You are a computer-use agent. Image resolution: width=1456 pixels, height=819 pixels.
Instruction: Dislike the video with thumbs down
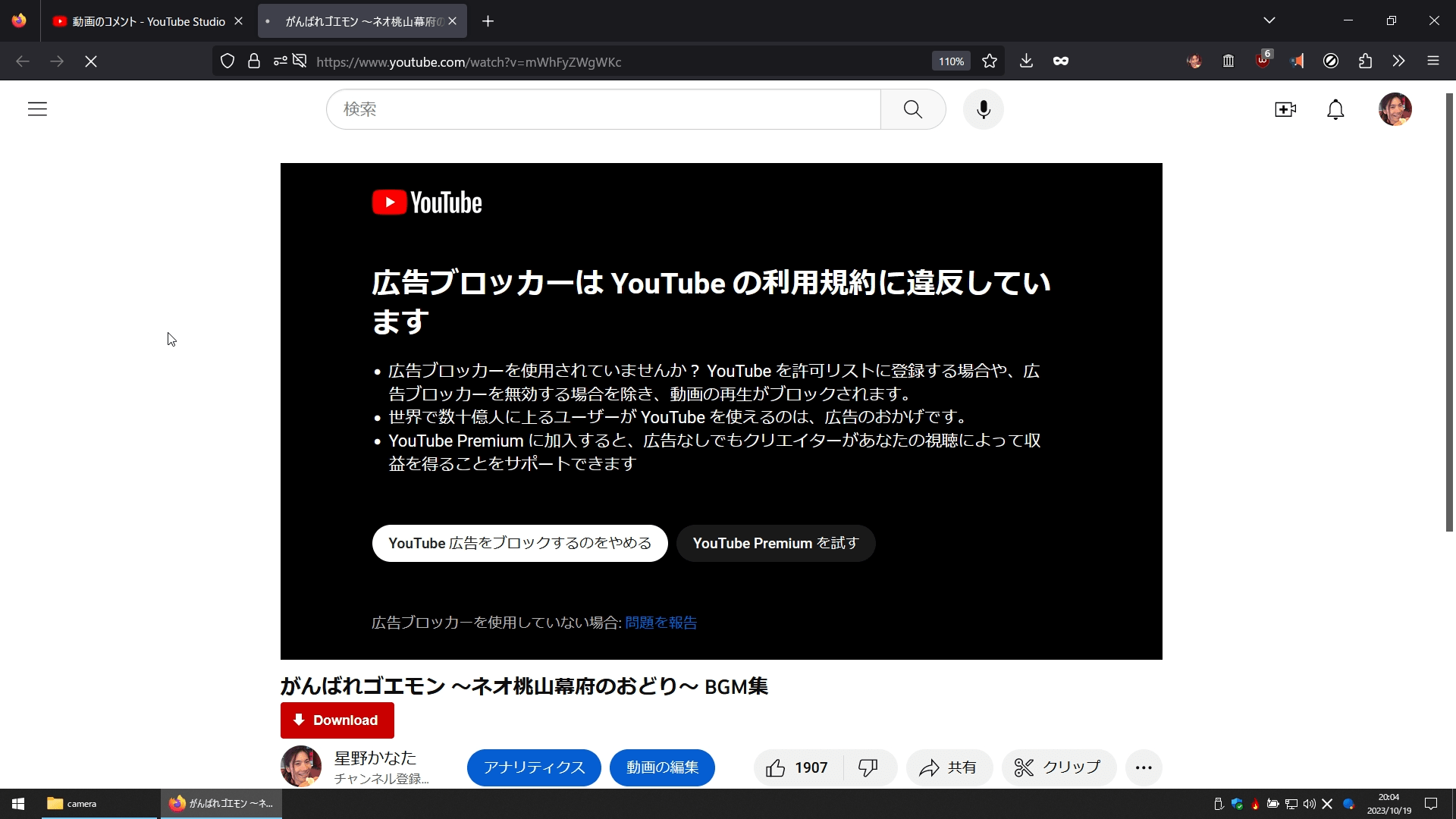[x=868, y=768]
